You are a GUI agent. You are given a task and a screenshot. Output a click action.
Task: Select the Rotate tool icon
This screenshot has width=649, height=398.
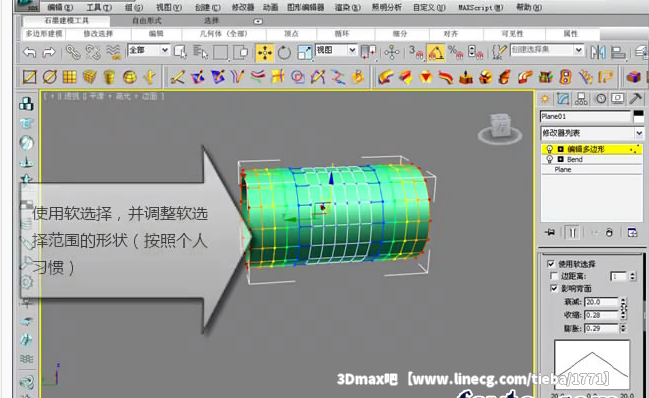coord(284,53)
